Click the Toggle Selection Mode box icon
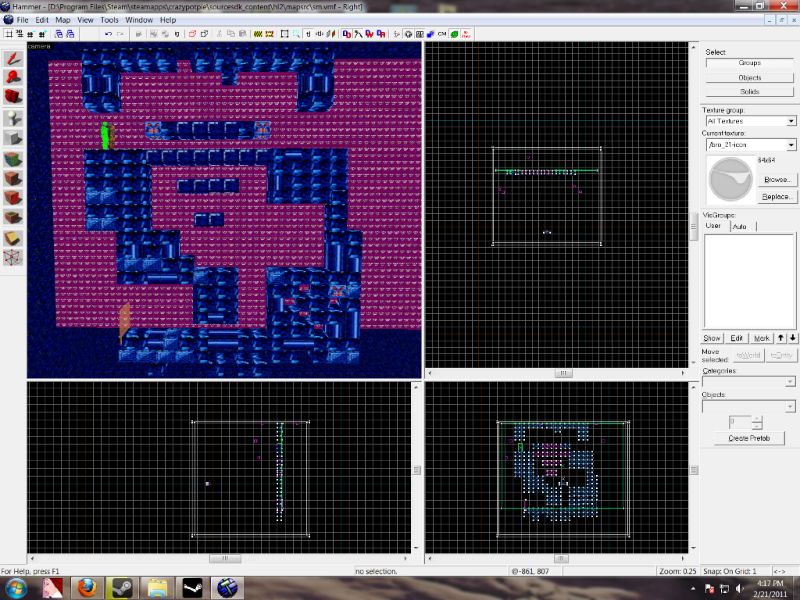This screenshot has height=600, width=800. tap(285, 34)
